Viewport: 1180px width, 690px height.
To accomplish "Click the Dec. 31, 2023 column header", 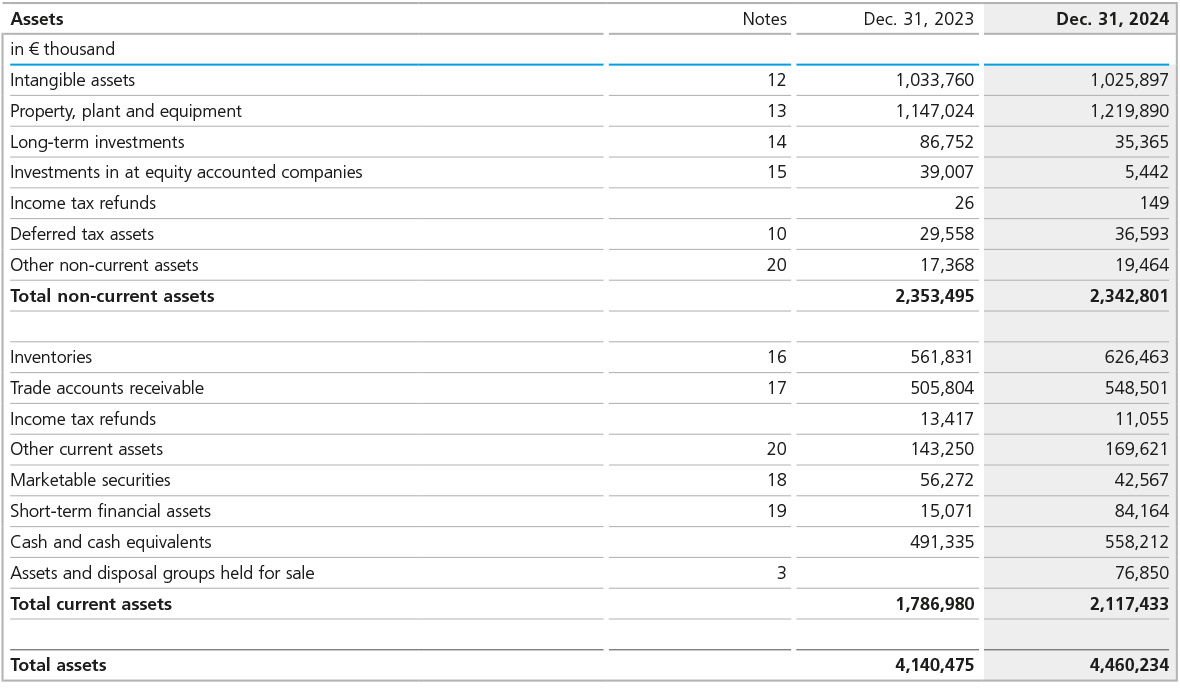I will pyautogui.click(x=918, y=19).
